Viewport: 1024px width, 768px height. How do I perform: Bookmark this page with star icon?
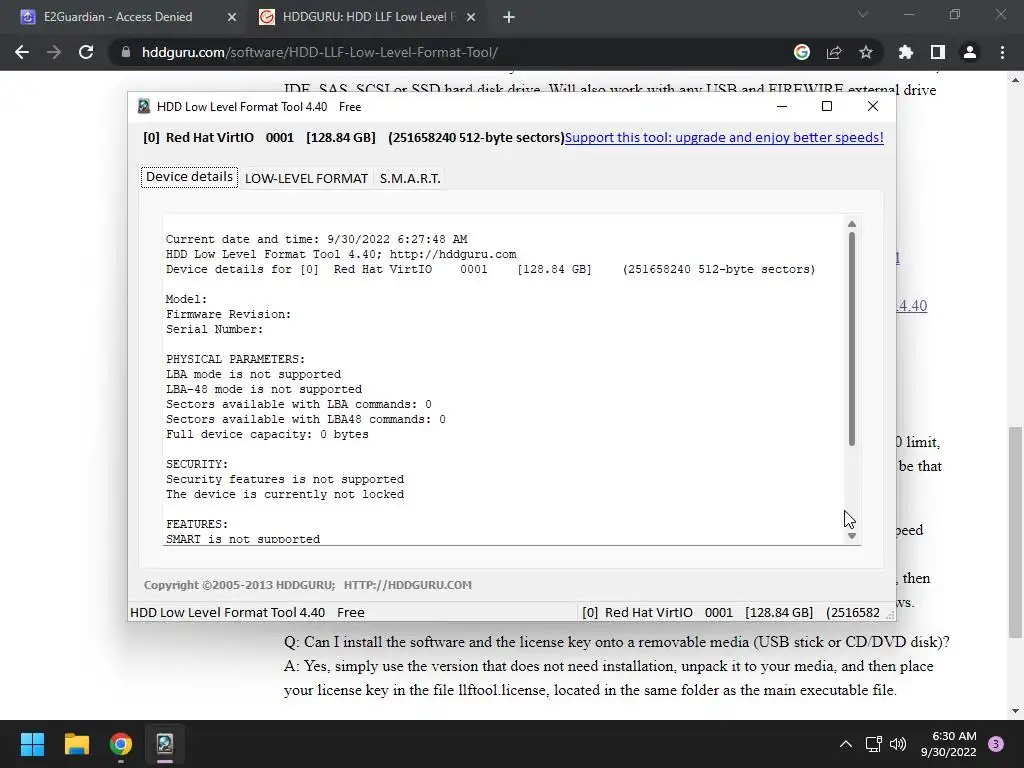tap(866, 52)
